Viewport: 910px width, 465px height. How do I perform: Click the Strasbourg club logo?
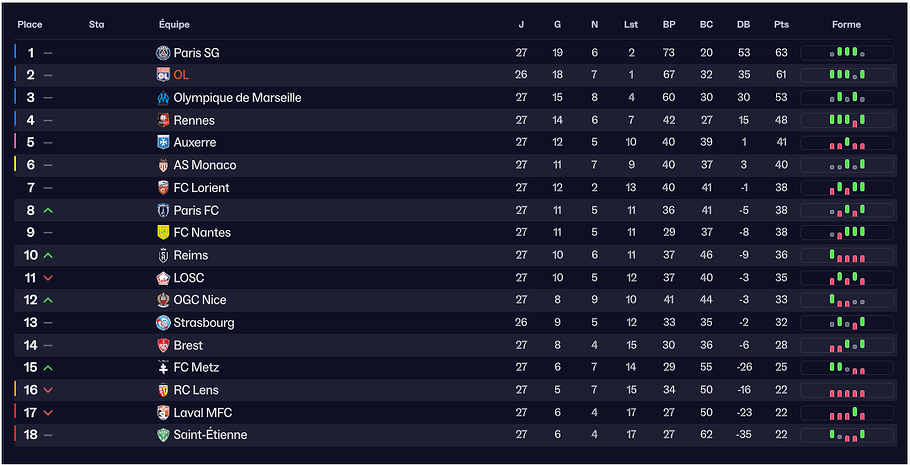pos(164,322)
